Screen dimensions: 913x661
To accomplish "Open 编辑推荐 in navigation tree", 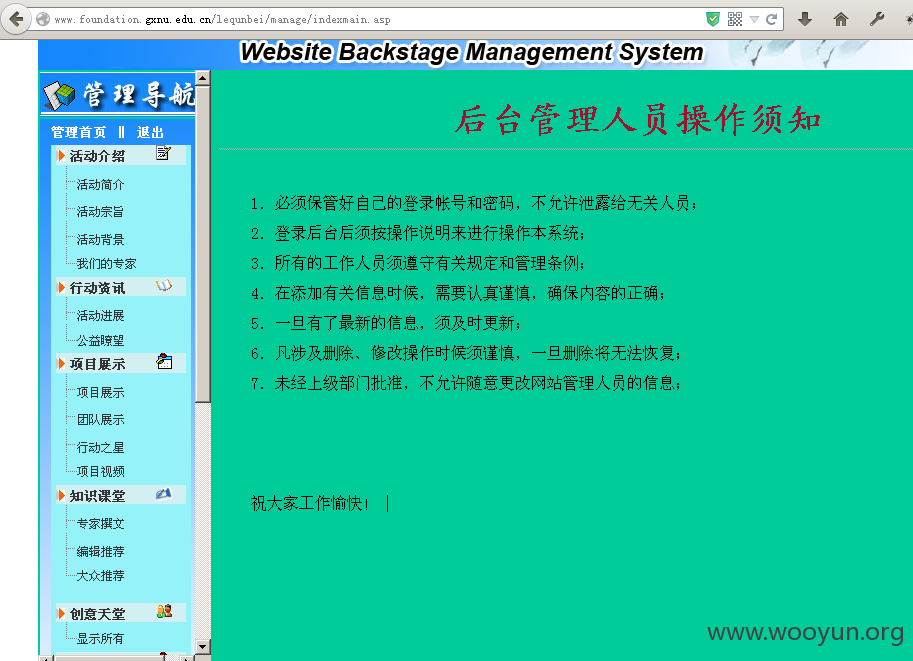I will click(x=100, y=552).
